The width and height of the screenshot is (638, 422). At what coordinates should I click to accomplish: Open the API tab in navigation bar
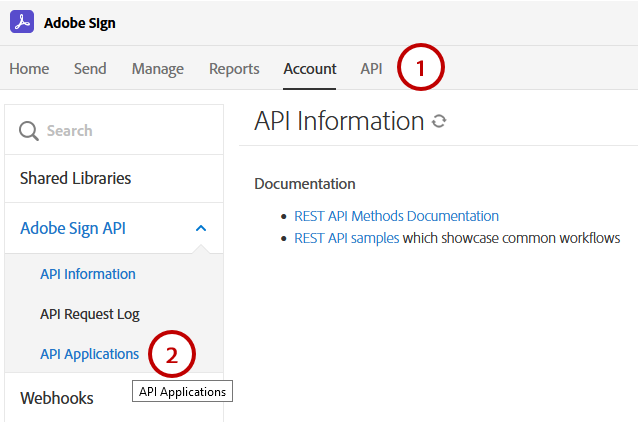[x=371, y=69]
